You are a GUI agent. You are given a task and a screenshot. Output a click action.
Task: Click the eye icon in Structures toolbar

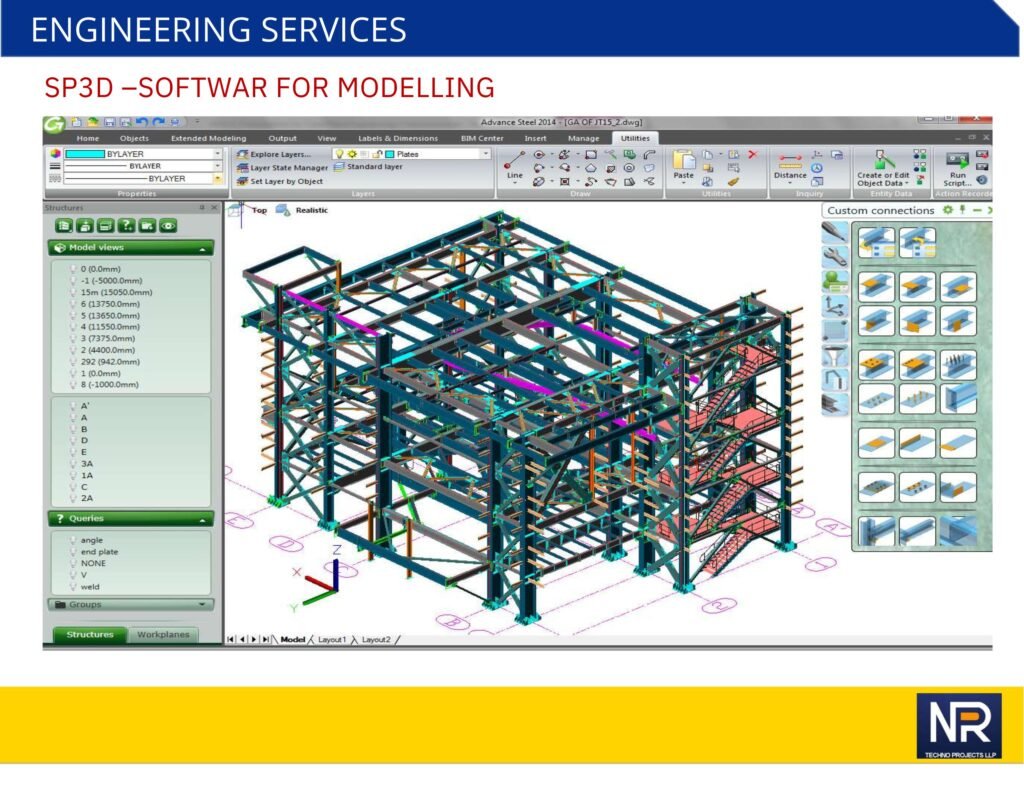pos(168,226)
